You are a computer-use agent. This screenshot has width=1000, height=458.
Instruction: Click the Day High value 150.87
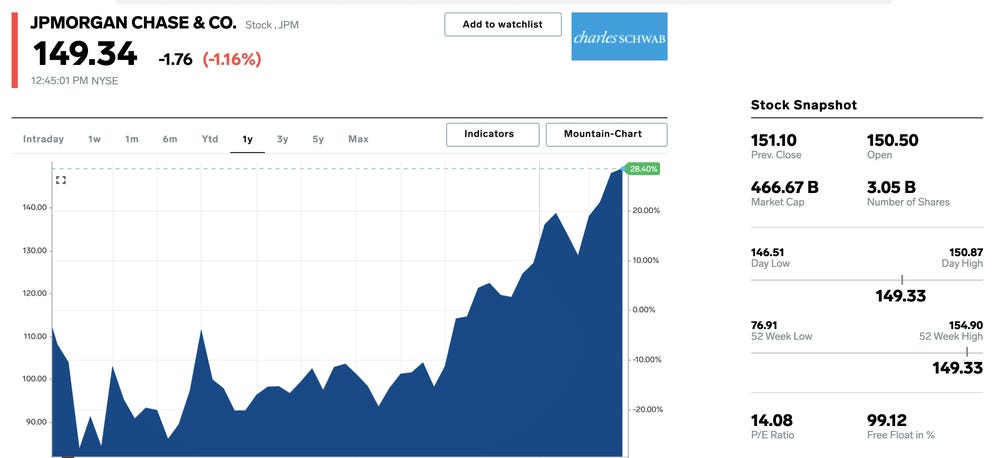click(966, 253)
